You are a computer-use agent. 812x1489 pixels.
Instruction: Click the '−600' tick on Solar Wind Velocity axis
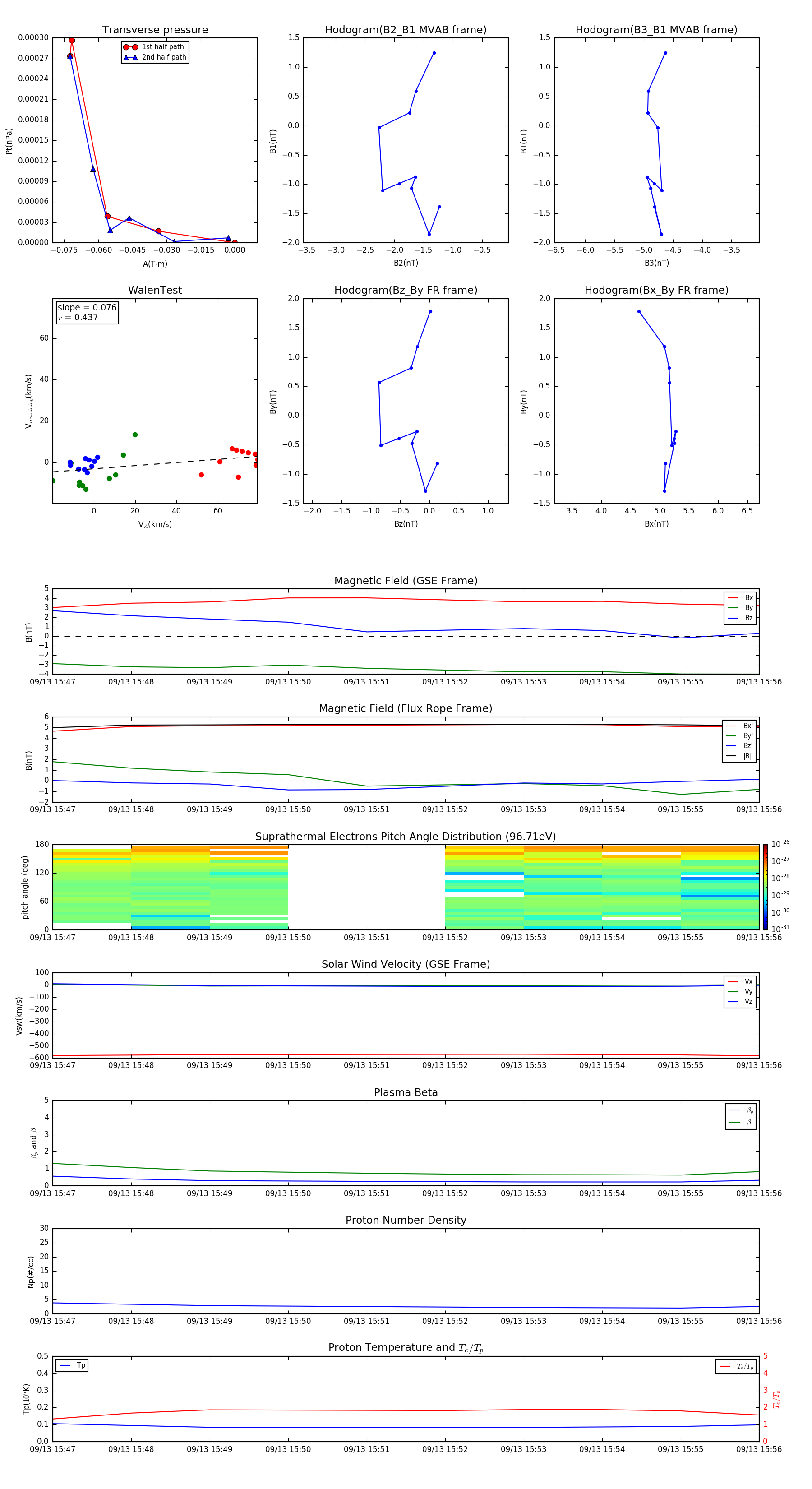point(39,1058)
